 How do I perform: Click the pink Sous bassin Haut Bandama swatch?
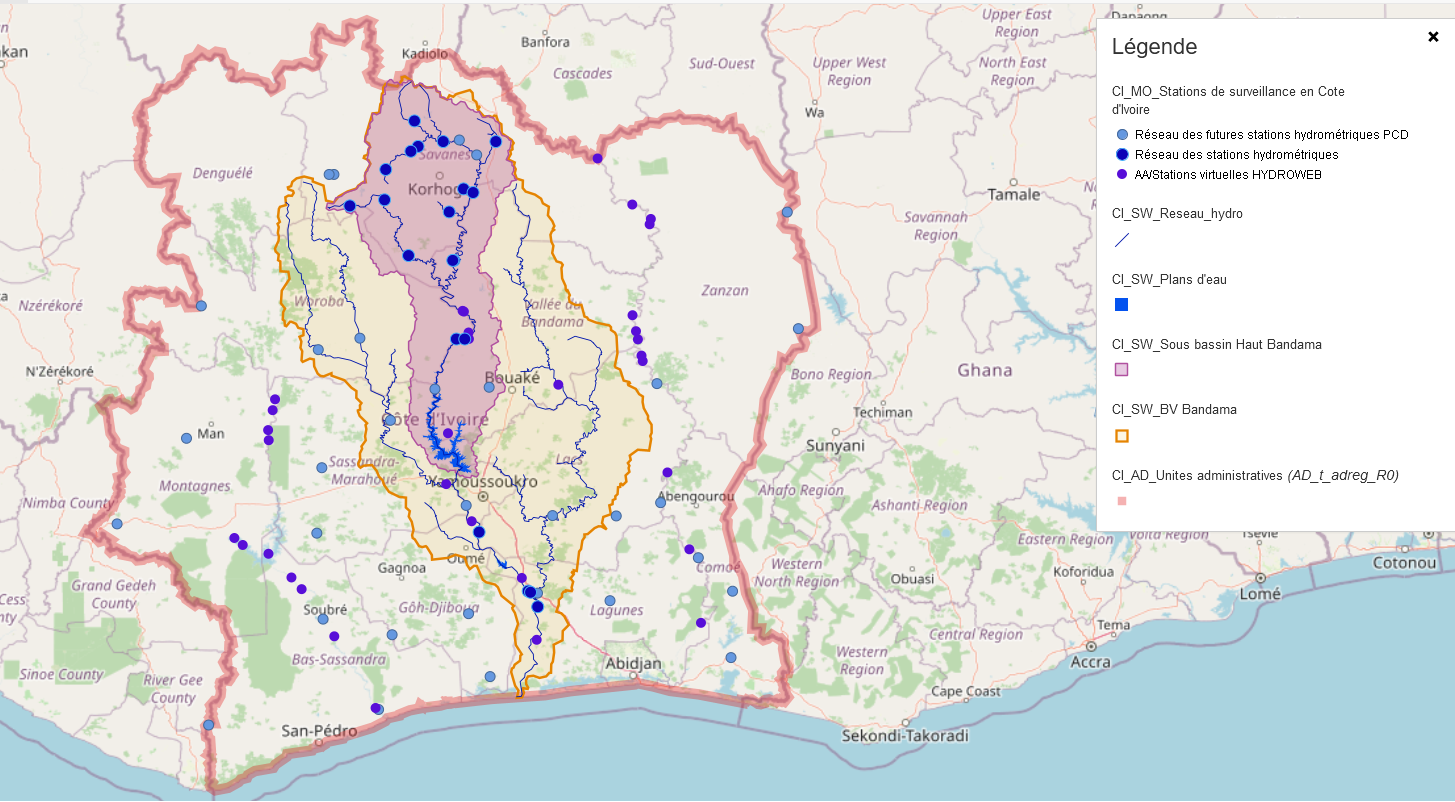click(x=1122, y=370)
